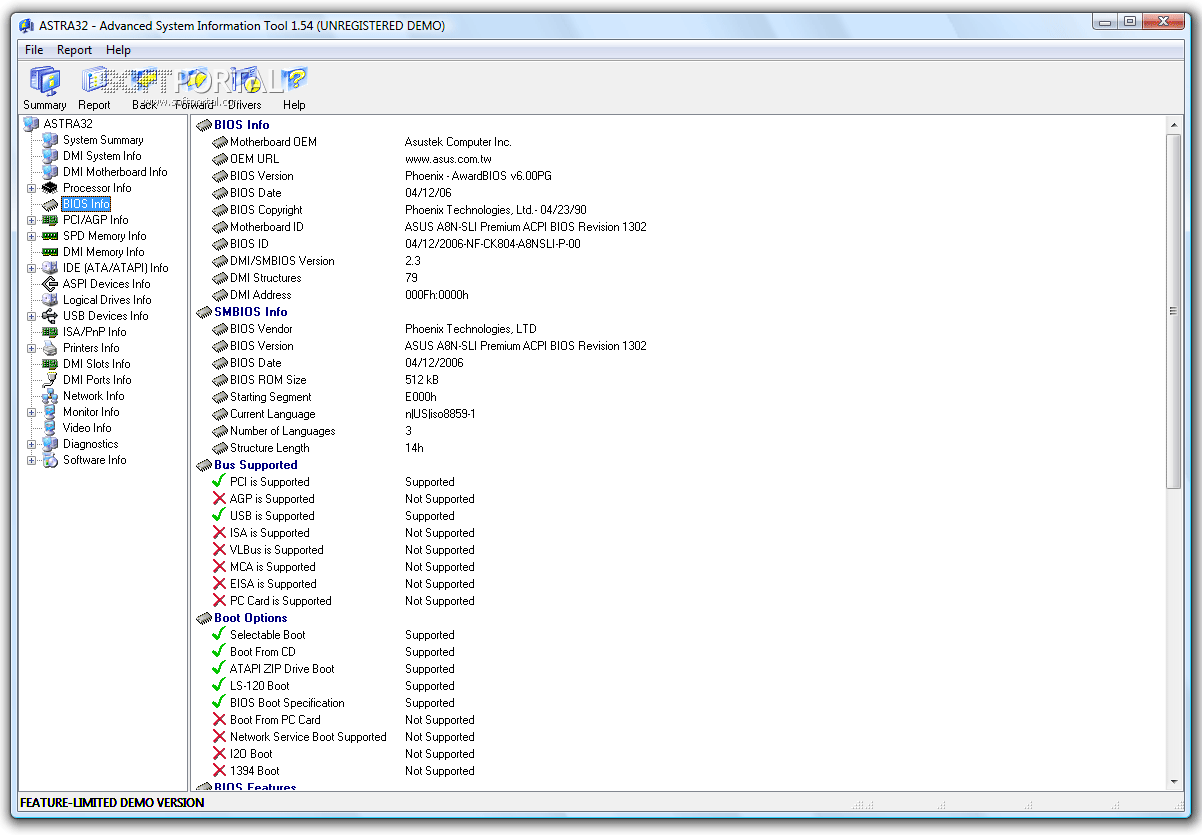1202x835 pixels.
Task: Select the Diagnostics icon in tree
Action: pyautogui.click(x=50, y=444)
